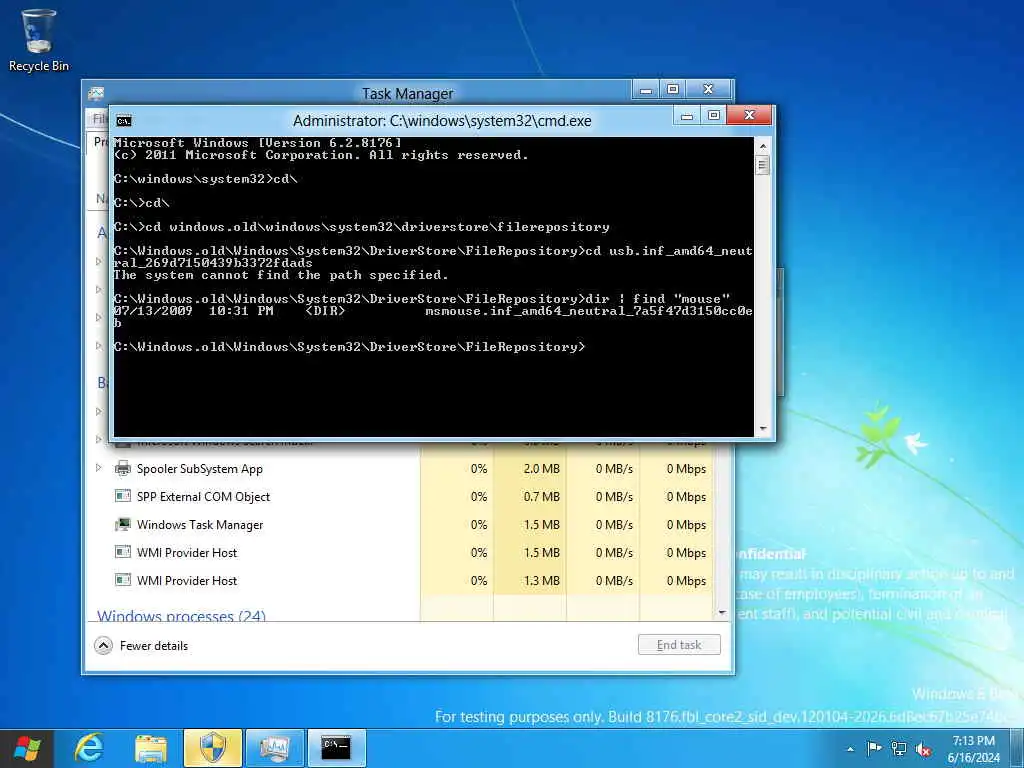Image resolution: width=1024 pixels, height=768 pixels.
Task: Click the End task button
Action: (x=679, y=645)
